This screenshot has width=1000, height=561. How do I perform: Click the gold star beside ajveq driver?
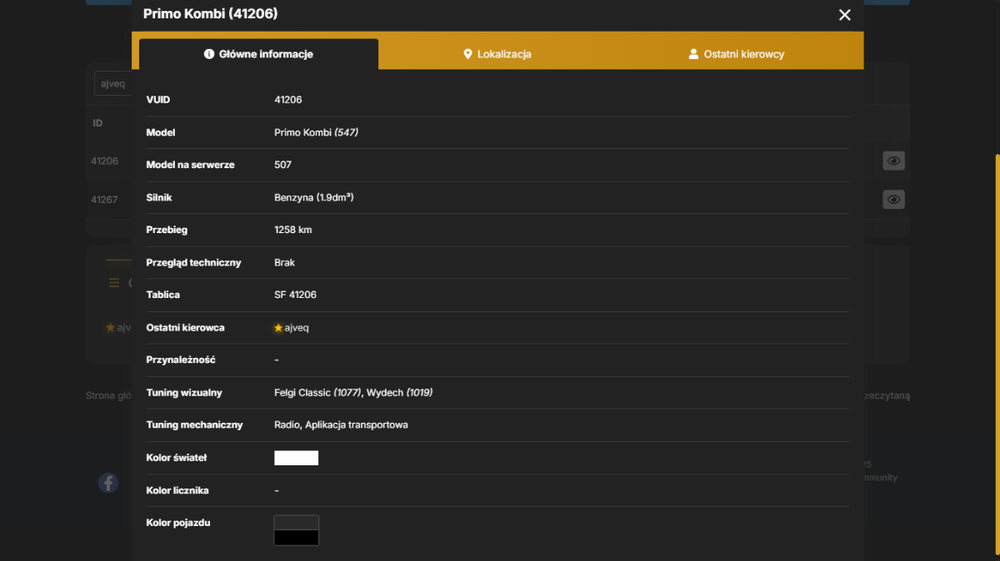click(x=278, y=328)
